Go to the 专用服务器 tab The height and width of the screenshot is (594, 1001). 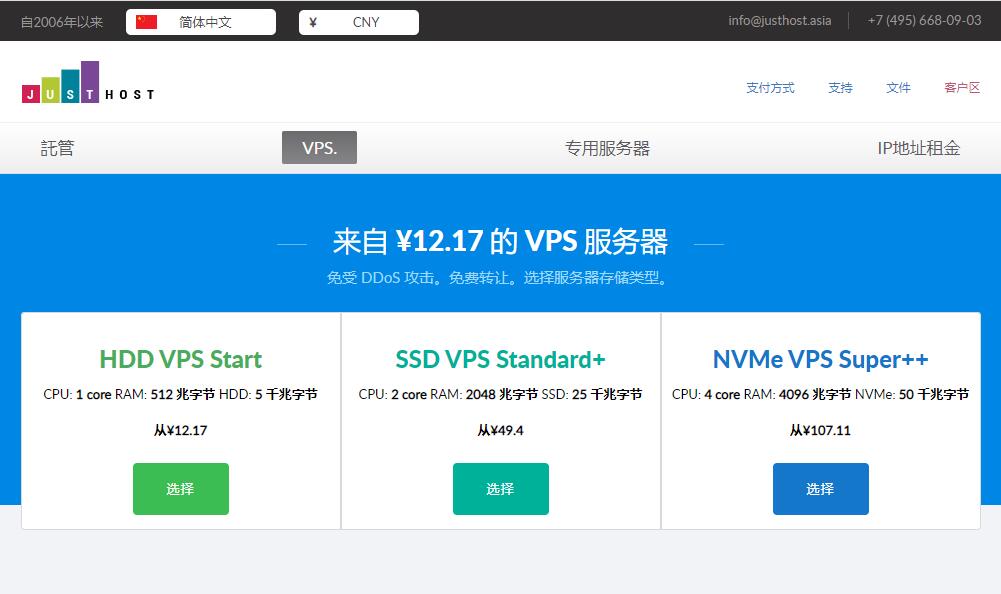click(607, 148)
